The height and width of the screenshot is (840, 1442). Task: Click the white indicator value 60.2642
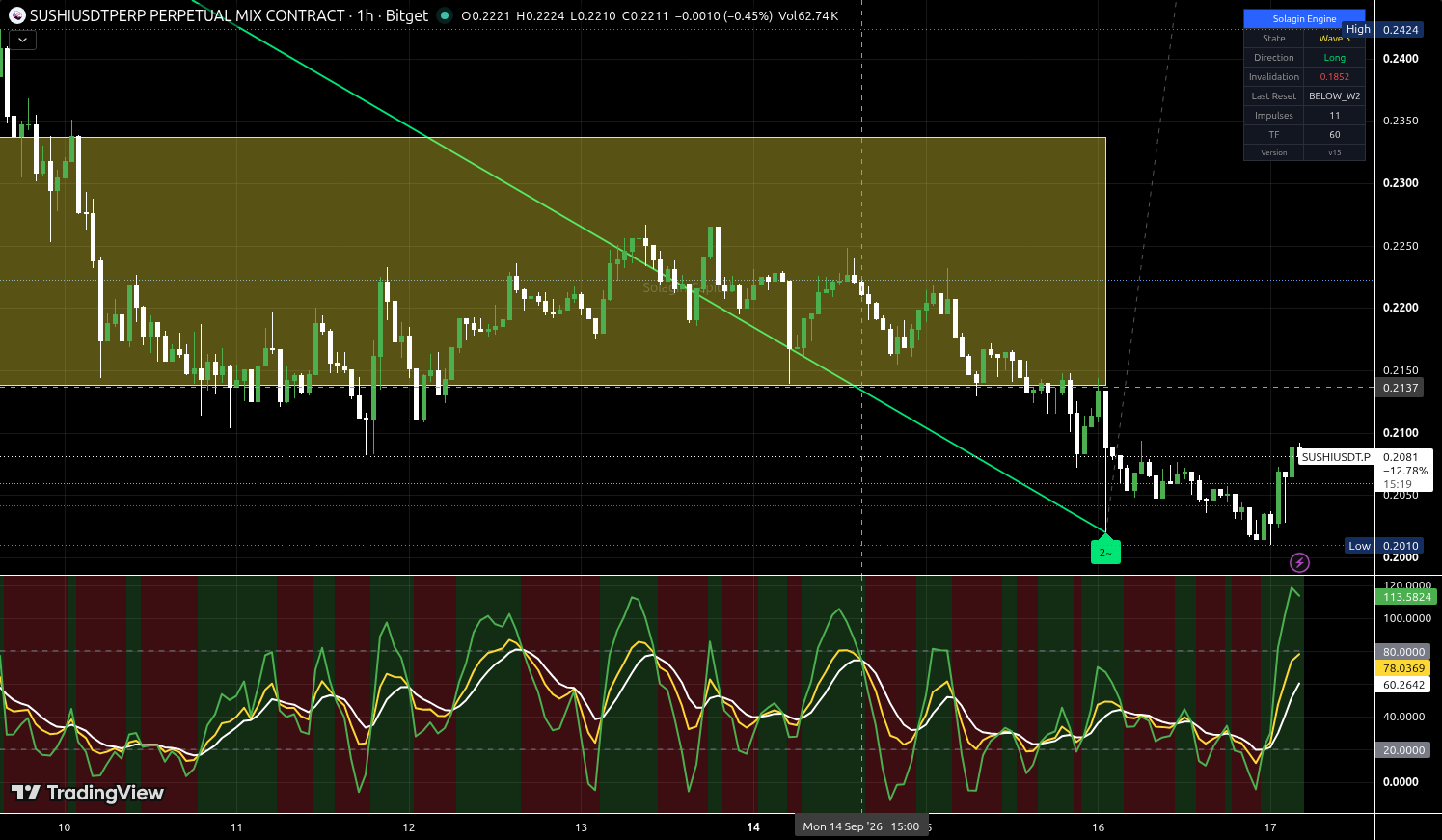click(x=1404, y=685)
